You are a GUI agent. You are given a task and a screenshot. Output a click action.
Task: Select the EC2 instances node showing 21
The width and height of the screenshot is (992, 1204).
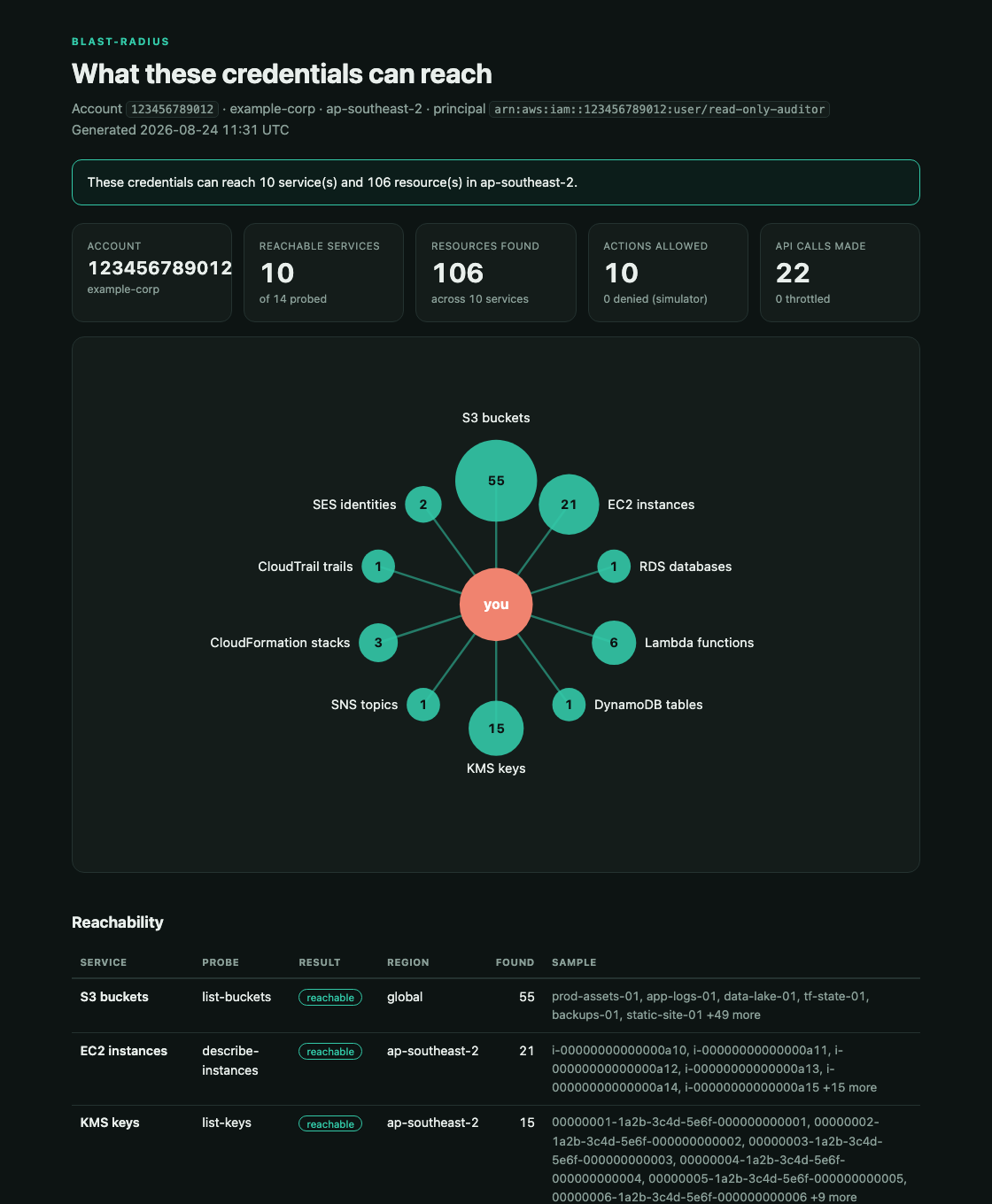pyautogui.click(x=569, y=505)
